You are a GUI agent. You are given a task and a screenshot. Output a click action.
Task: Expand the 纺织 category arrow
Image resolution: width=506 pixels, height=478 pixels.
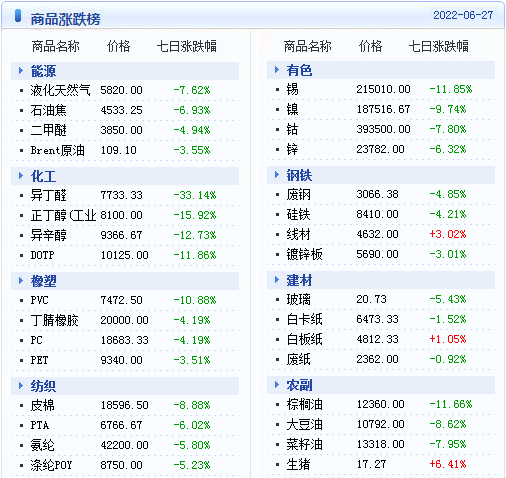point(21,386)
